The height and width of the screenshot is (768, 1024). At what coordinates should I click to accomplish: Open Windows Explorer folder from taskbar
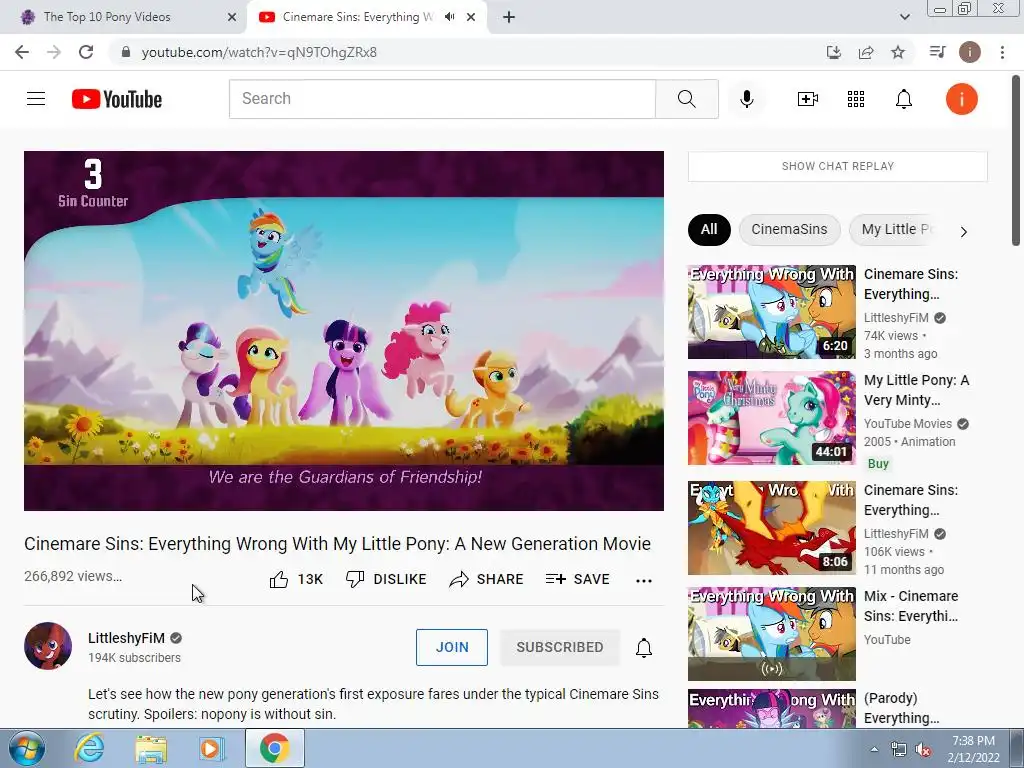tap(151, 748)
